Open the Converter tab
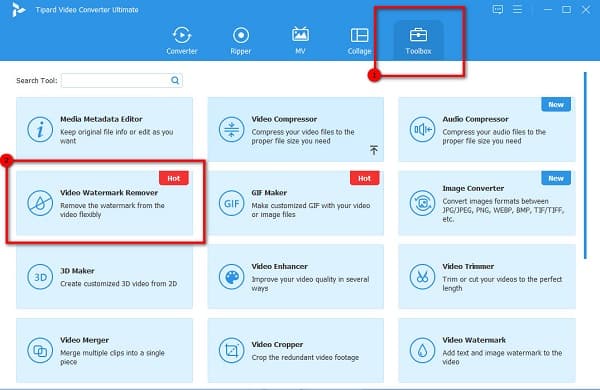600x390 pixels. click(182, 40)
